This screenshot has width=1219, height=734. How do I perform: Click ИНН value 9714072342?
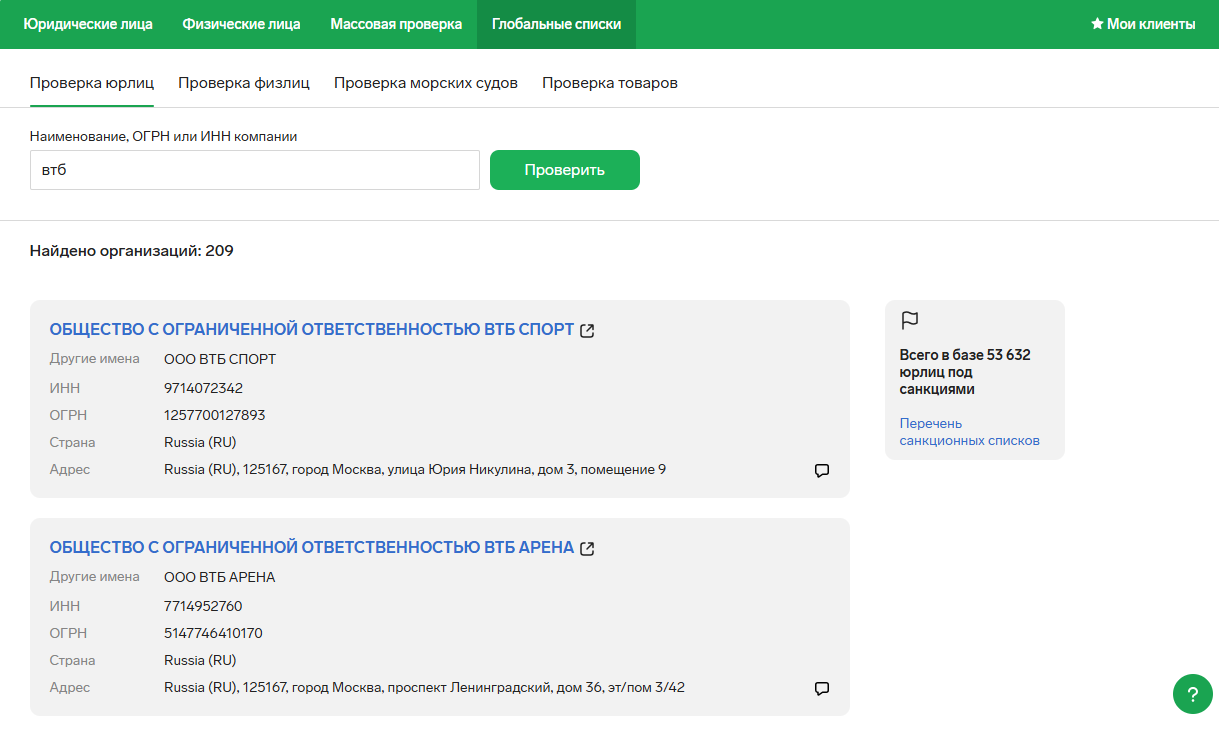(203, 388)
